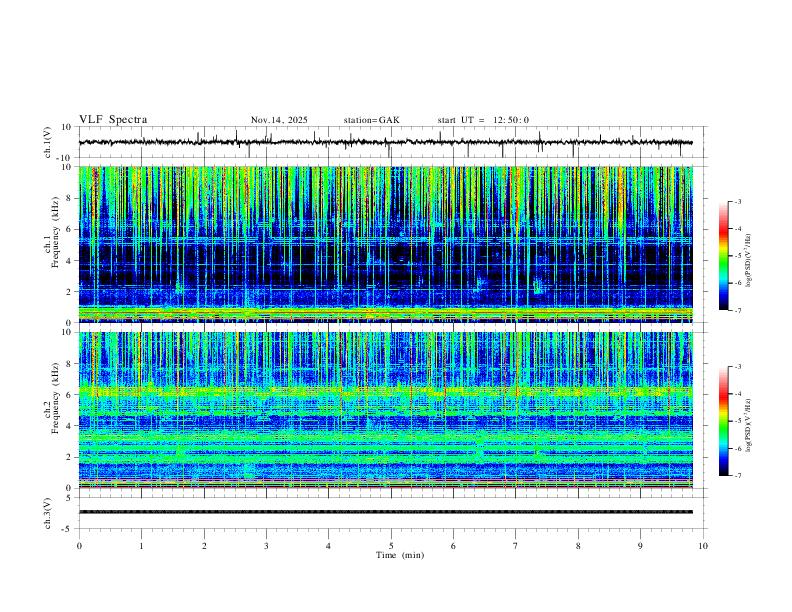Click the "-5" label on ch.1 color bar
This screenshot has width=792, height=612.
coord(738,256)
